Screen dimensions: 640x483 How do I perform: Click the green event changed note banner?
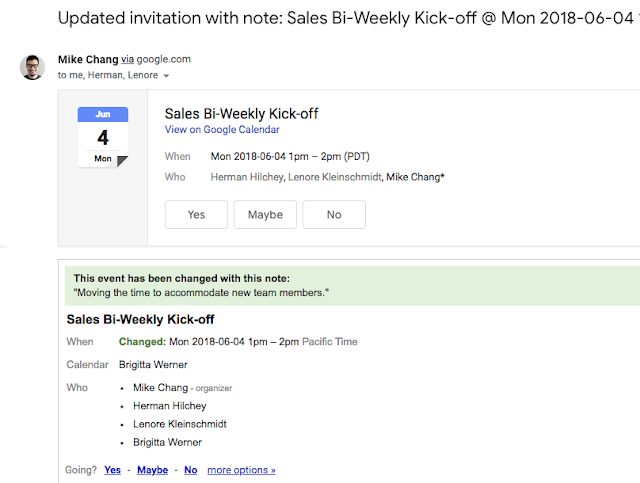[x=348, y=286]
